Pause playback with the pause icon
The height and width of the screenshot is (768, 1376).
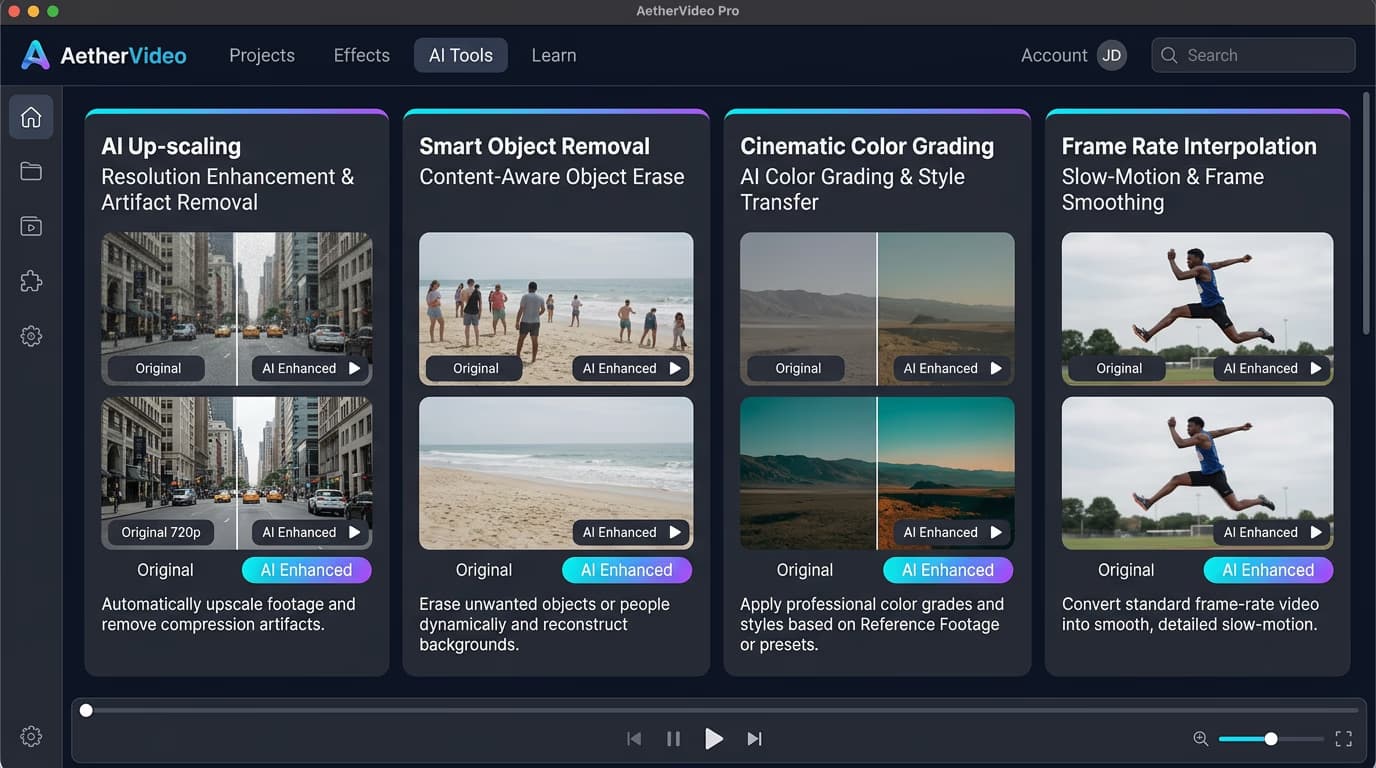coord(673,739)
